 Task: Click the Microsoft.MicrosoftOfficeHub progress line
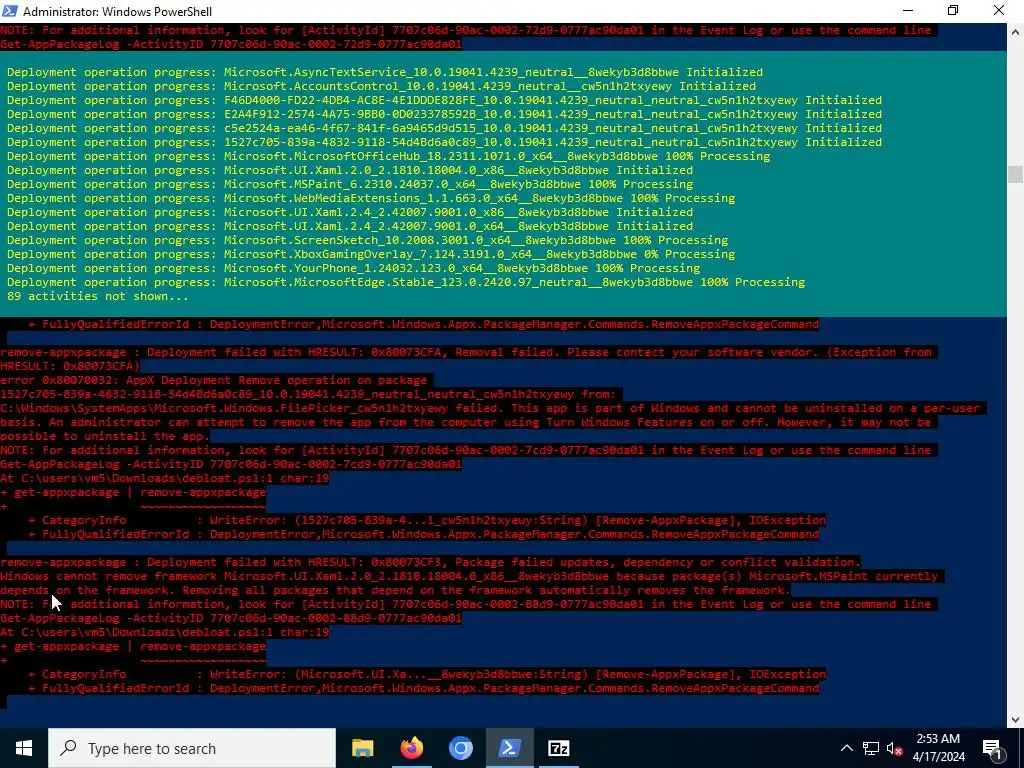click(x=389, y=156)
